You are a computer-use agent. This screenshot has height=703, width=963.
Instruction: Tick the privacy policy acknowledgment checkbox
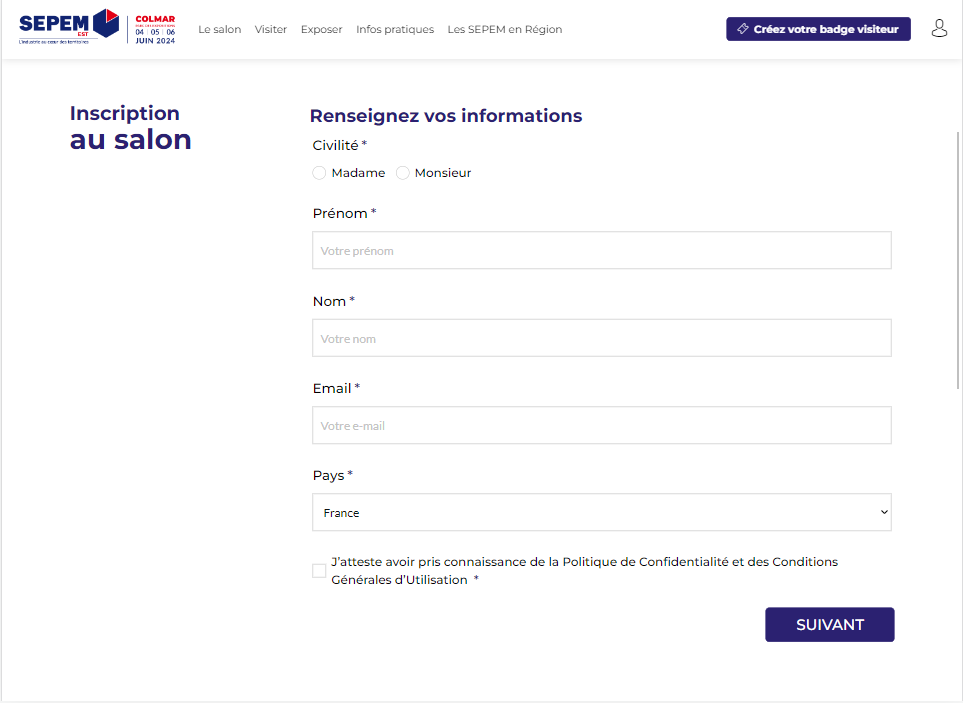[319, 571]
